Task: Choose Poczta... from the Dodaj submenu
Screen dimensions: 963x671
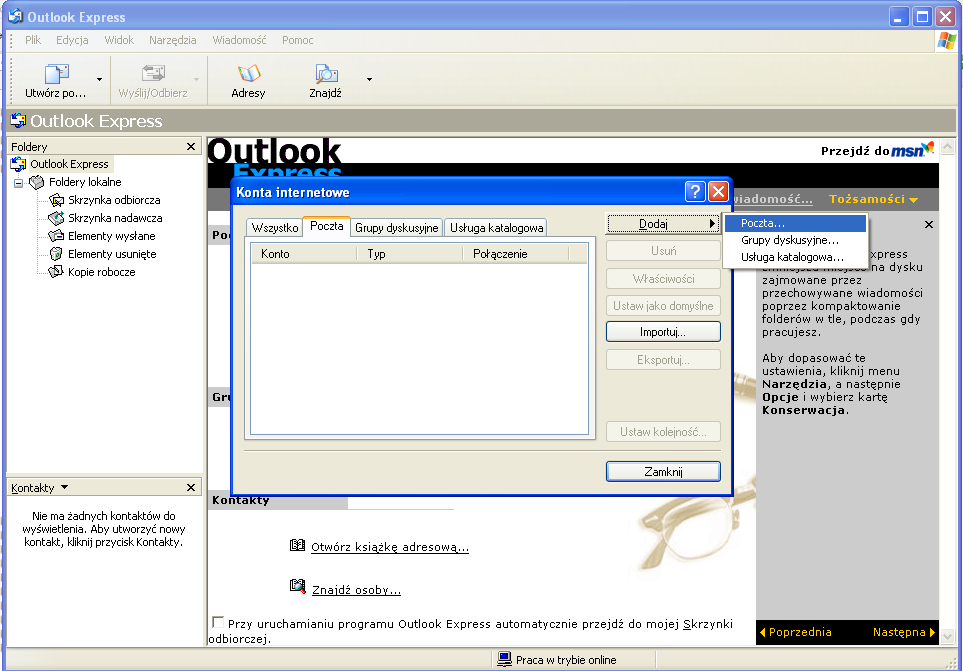Action: [795, 223]
